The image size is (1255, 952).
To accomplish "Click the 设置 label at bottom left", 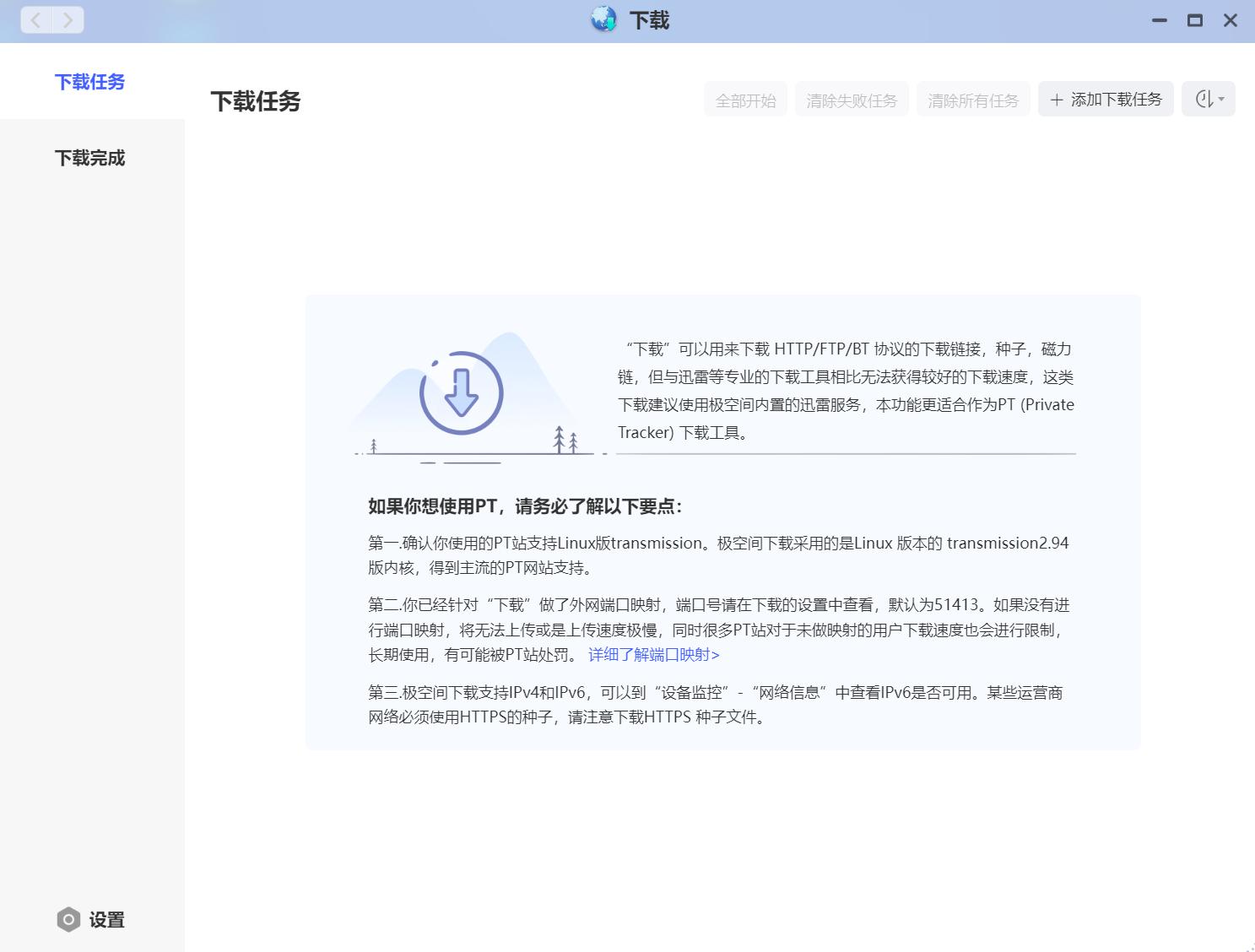I will point(106,919).
